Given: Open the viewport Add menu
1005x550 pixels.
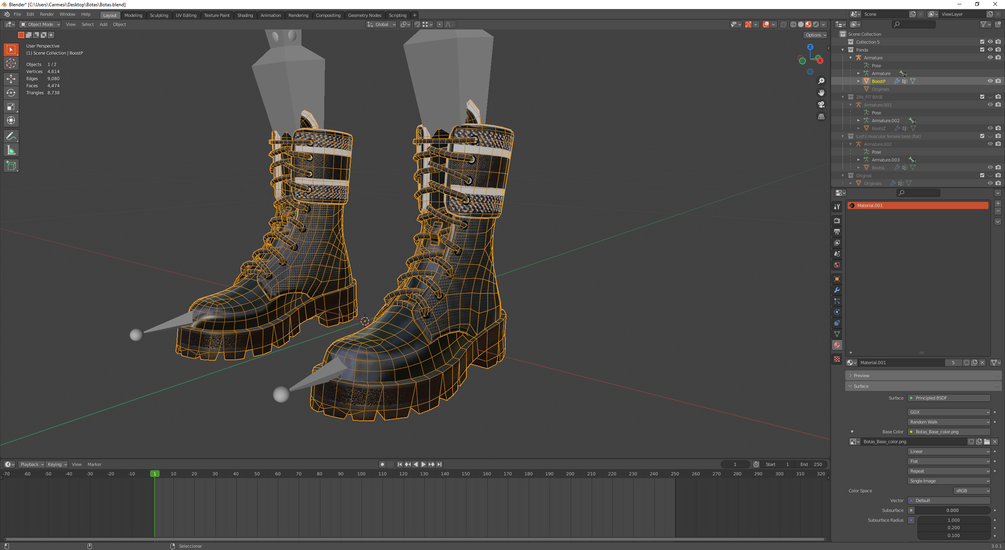Looking at the screenshot, I should (x=103, y=24).
